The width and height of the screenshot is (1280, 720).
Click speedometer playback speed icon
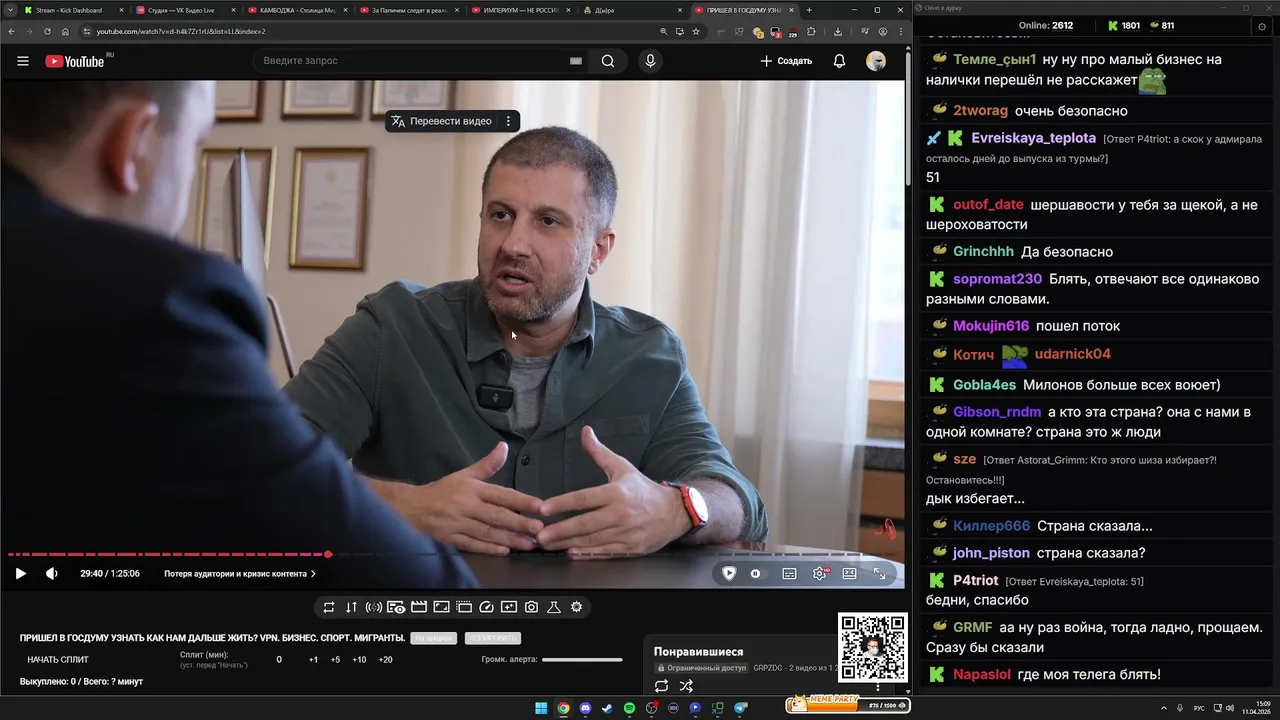487,607
